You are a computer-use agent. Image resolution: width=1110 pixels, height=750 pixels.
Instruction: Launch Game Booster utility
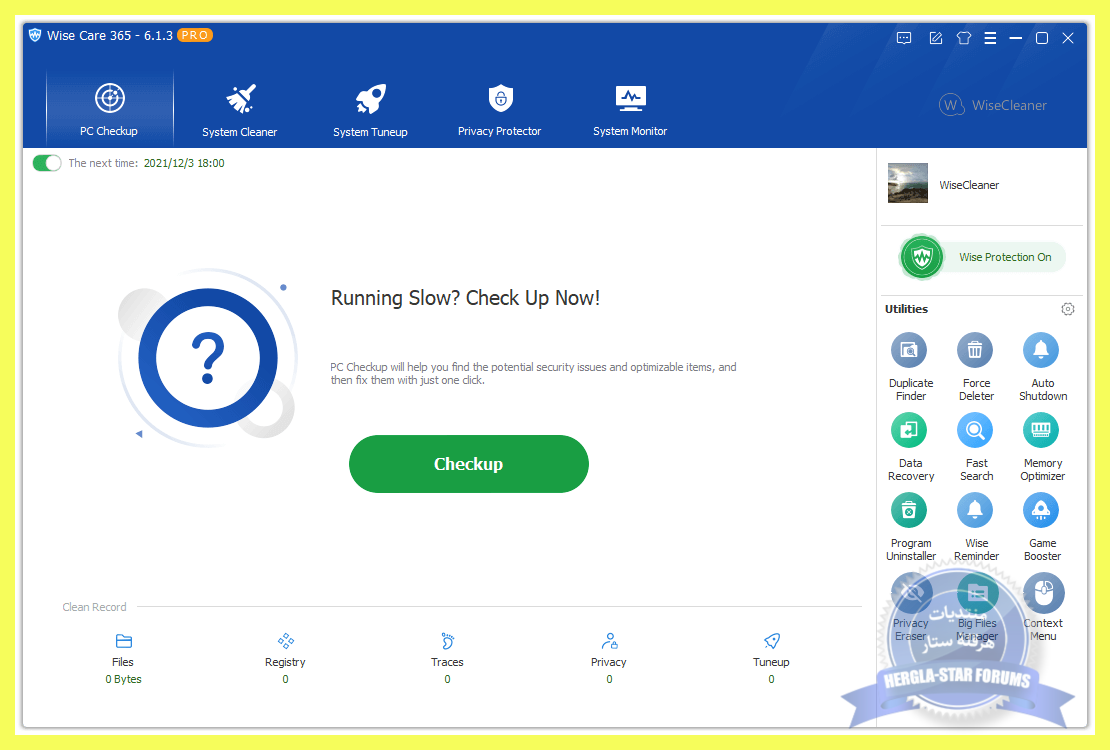(x=1043, y=526)
